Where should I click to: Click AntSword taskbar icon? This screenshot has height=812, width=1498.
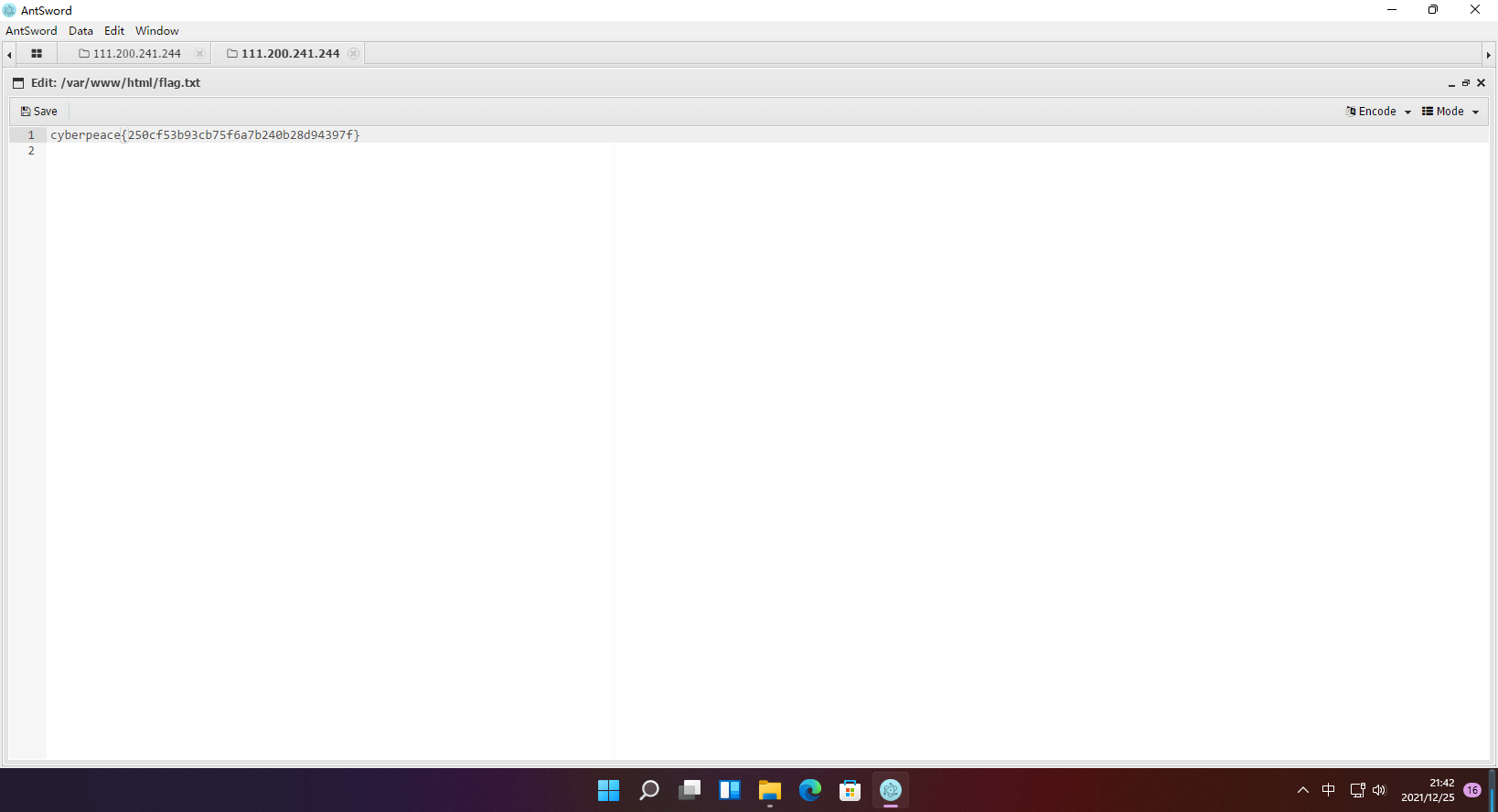coord(891,790)
